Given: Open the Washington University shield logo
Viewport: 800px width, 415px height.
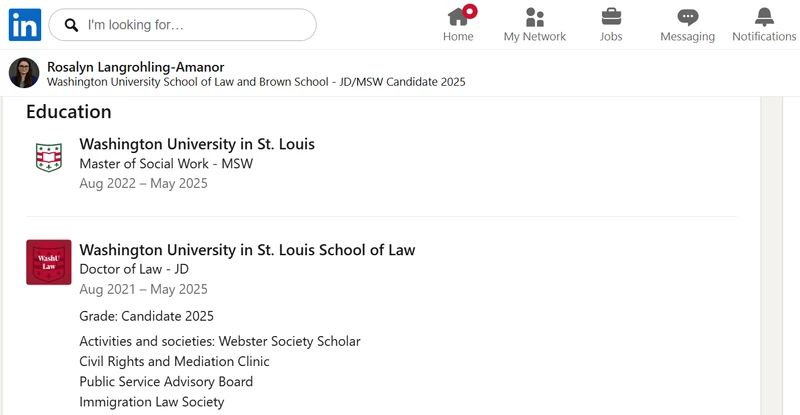Looking at the screenshot, I should 49,157.
